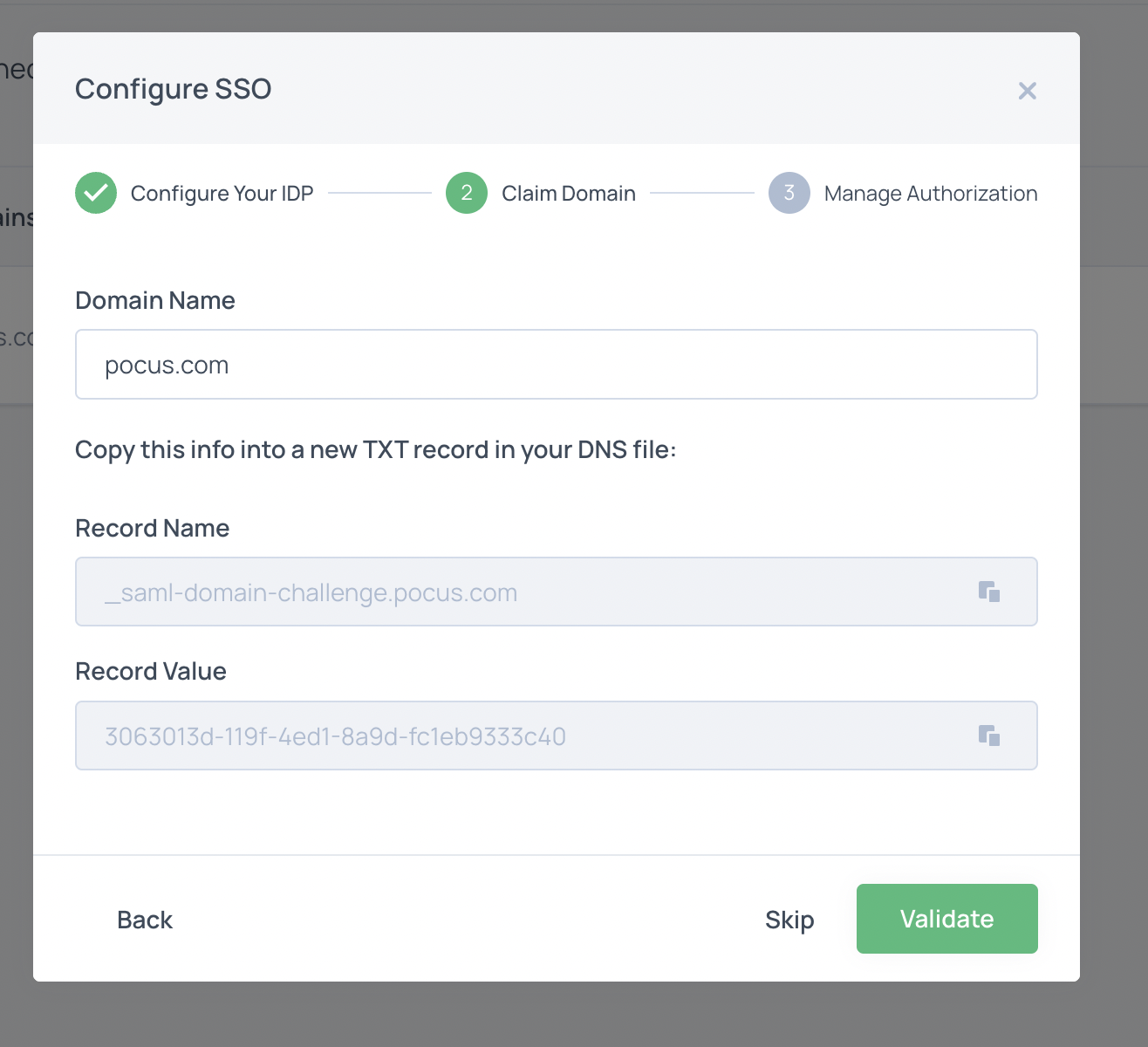
Task: Copy the Record Value string
Action: (x=989, y=736)
